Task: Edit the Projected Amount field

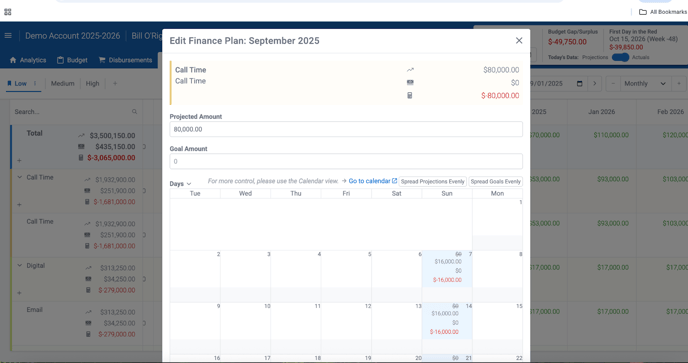Action: click(x=346, y=129)
